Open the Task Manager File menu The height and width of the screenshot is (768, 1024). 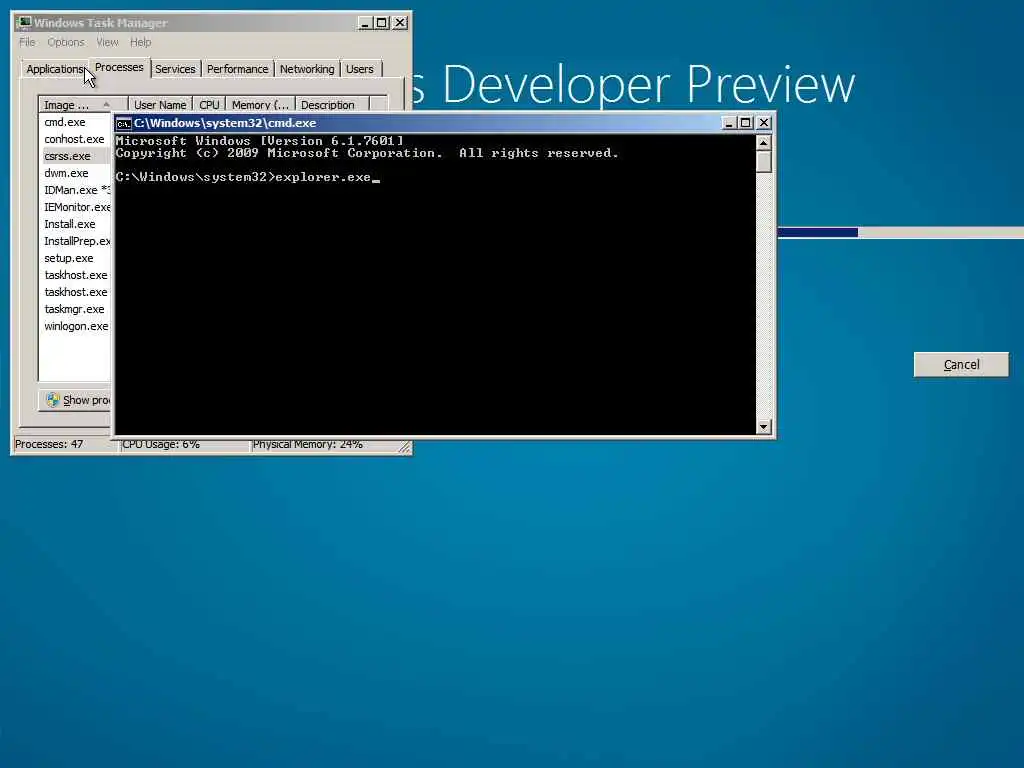27,42
